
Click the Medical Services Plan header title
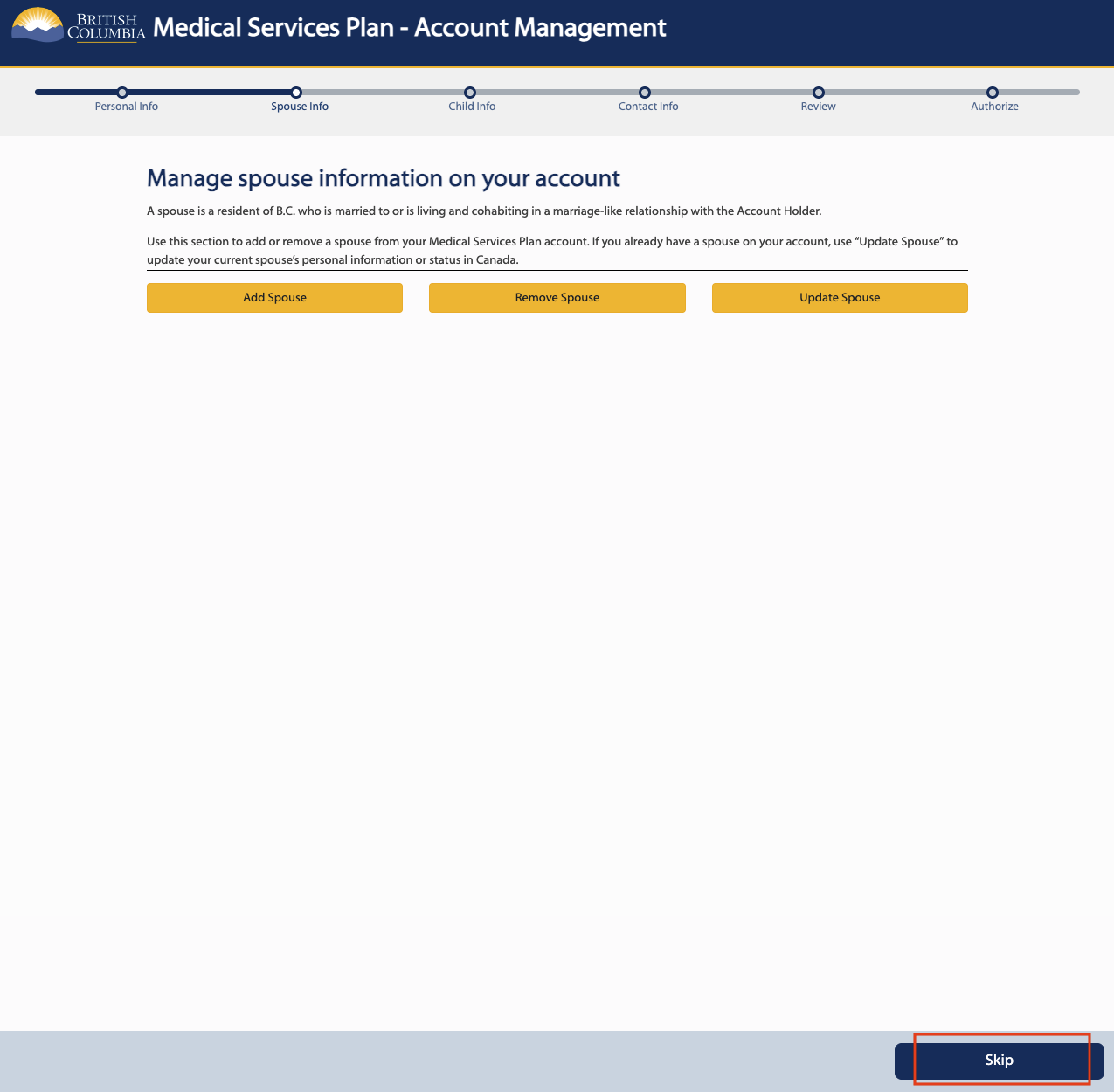pos(409,28)
